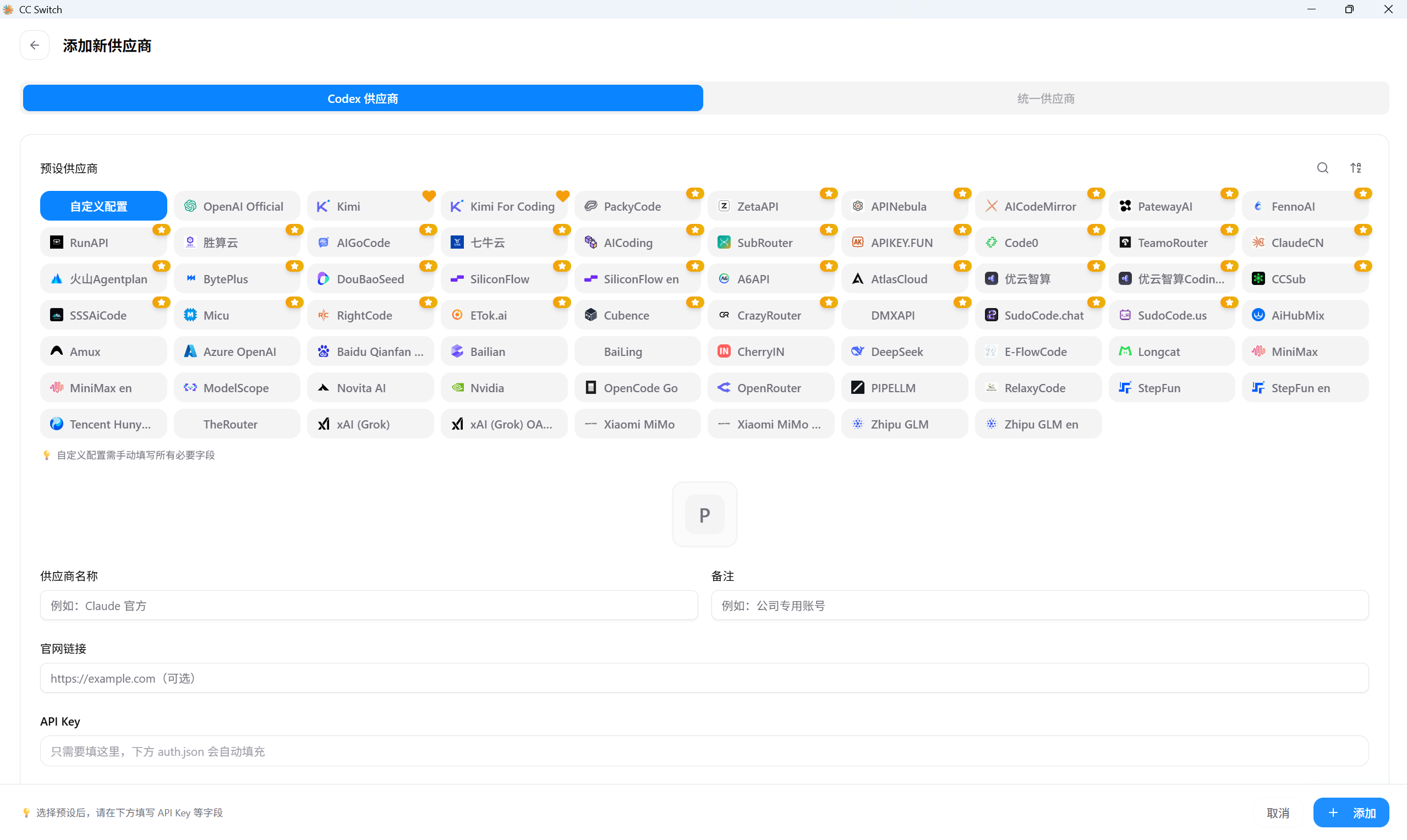1407x840 pixels.
Task: Choose the DMXAPI preset
Action: (905, 315)
